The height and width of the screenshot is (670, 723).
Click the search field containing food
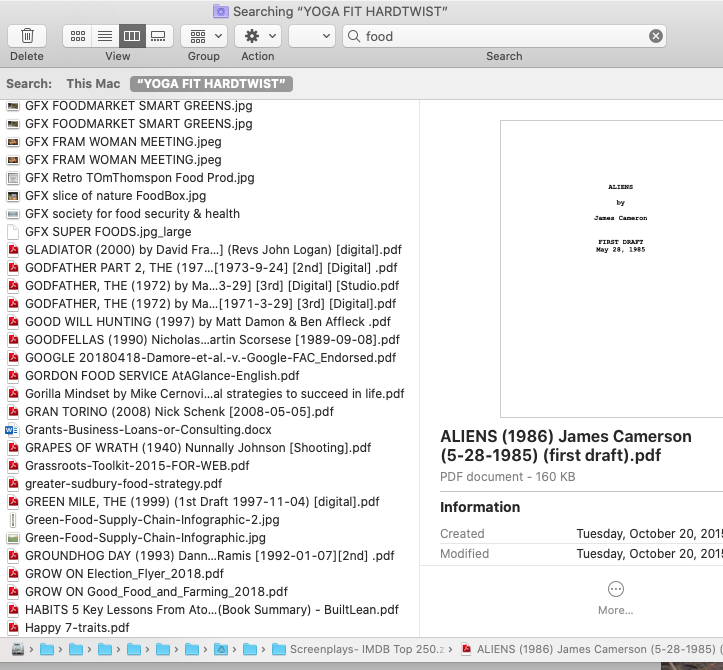504,36
